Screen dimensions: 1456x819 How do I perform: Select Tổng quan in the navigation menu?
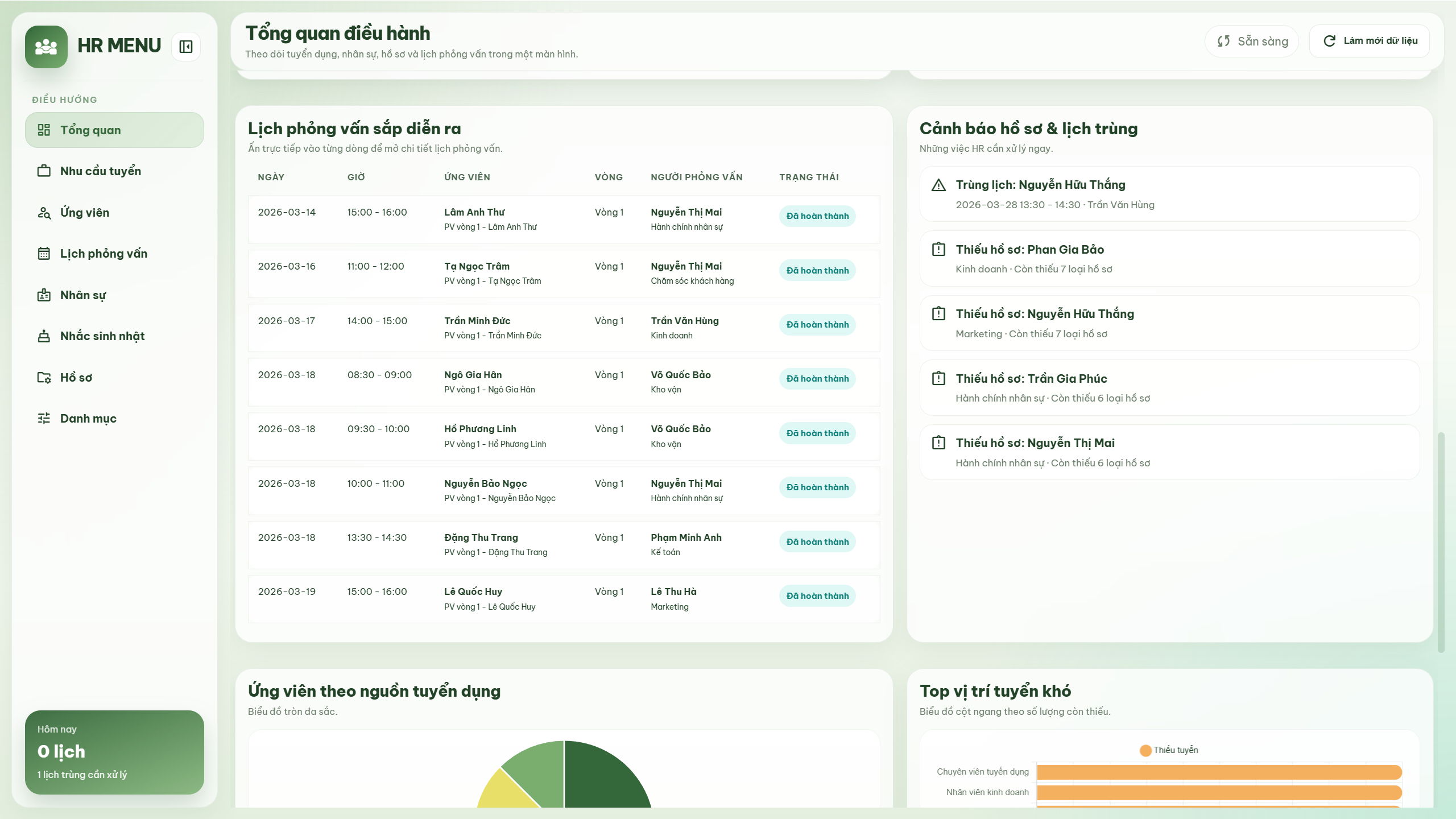pyautogui.click(x=114, y=130)
